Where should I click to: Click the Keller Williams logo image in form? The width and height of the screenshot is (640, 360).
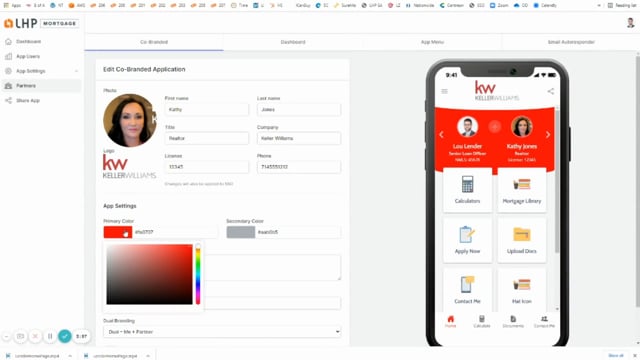tap(129, 167)
